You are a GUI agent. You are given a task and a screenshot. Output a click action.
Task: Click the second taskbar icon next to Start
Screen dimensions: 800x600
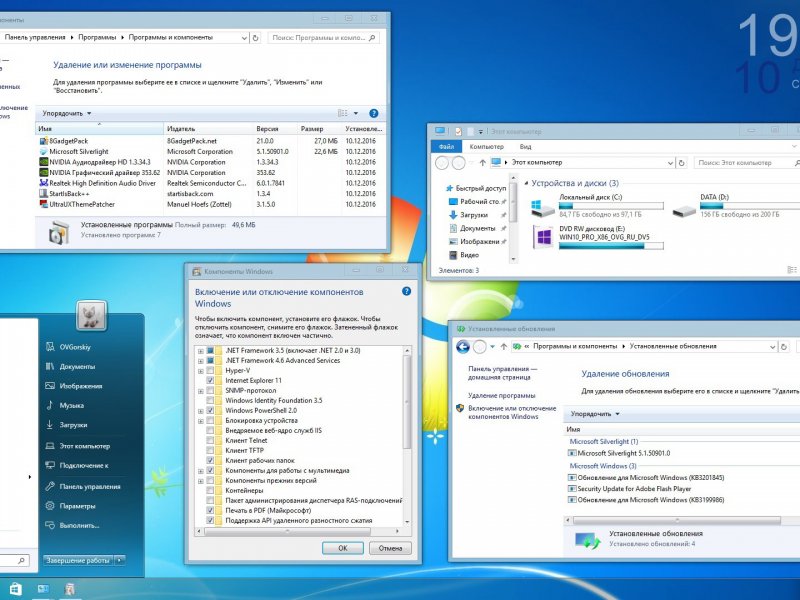[43, 589]
